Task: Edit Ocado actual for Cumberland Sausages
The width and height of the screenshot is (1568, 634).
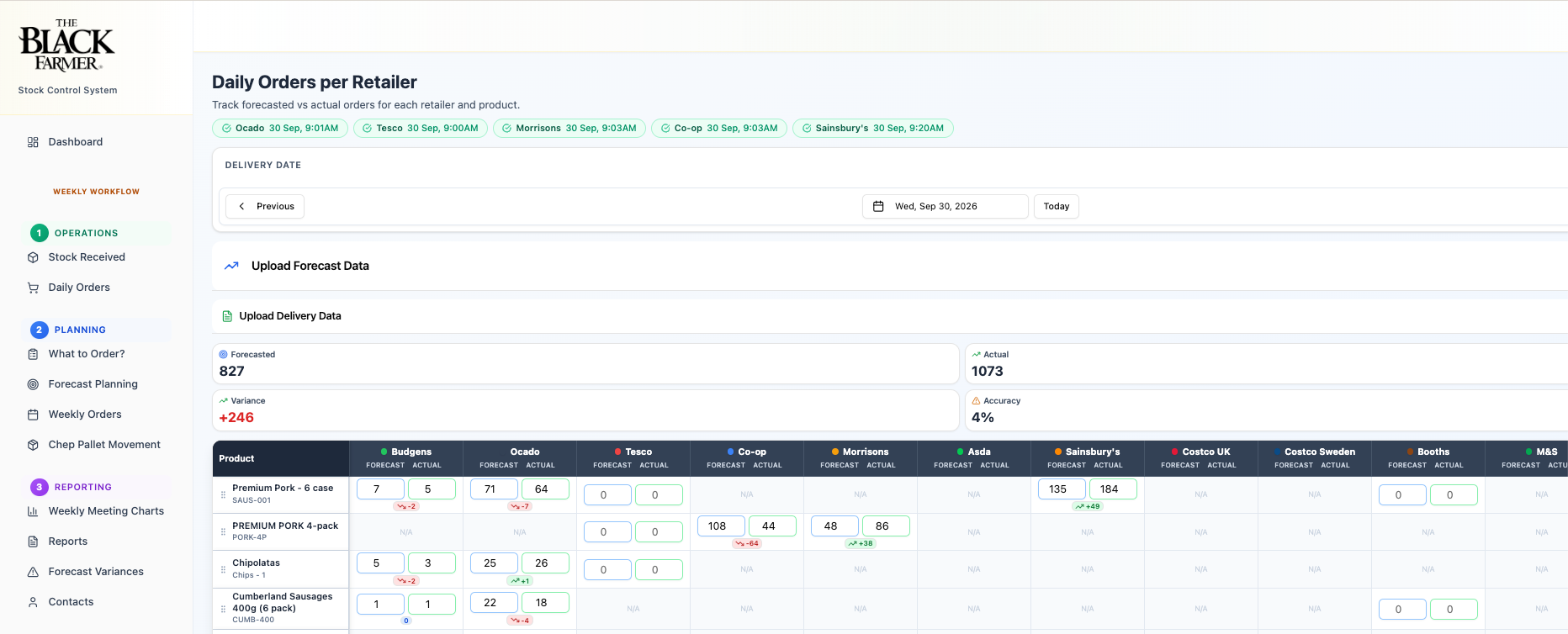Action: [x=545, y=603]
